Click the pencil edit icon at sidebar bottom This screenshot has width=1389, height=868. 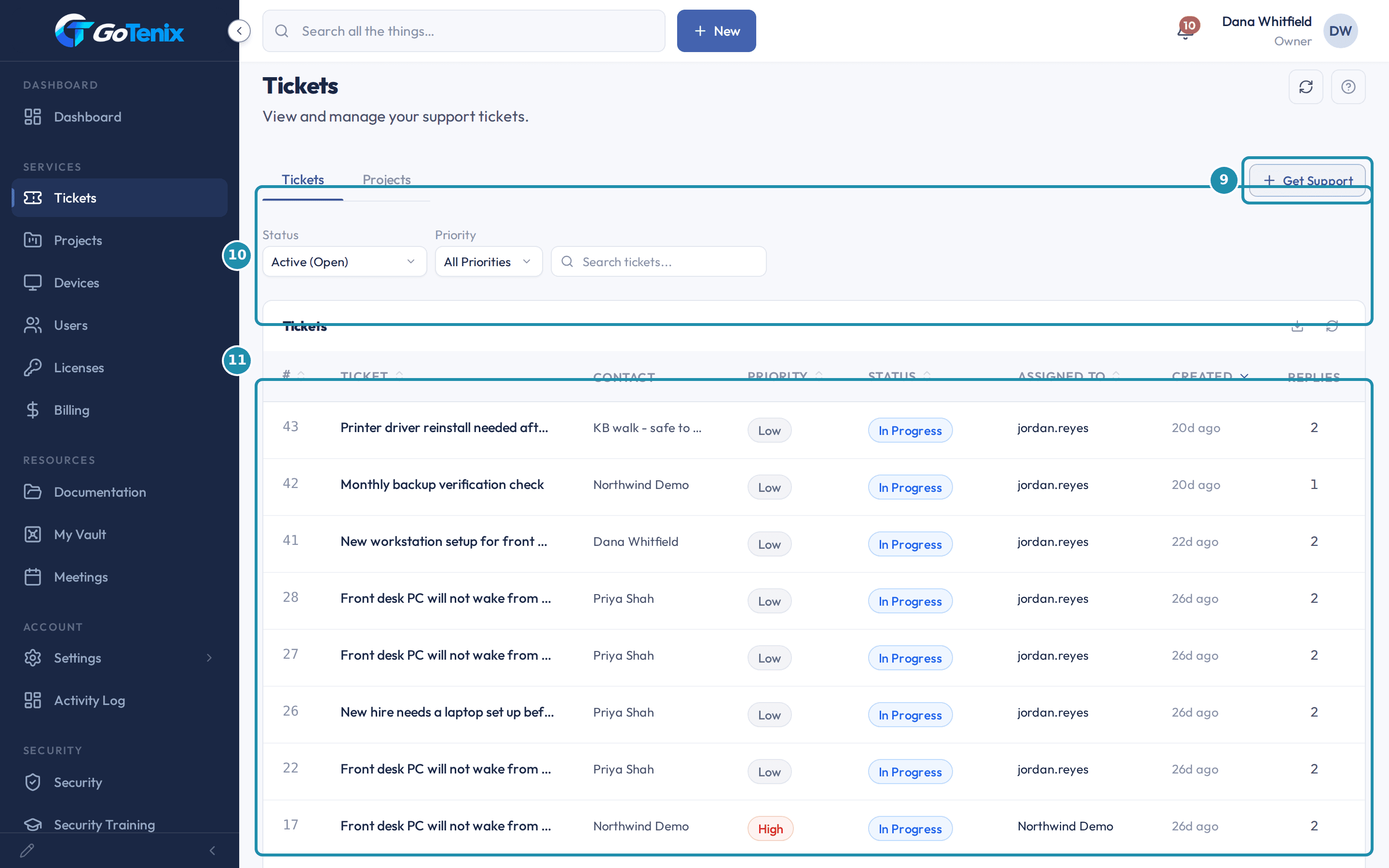(x=27, y=850)
